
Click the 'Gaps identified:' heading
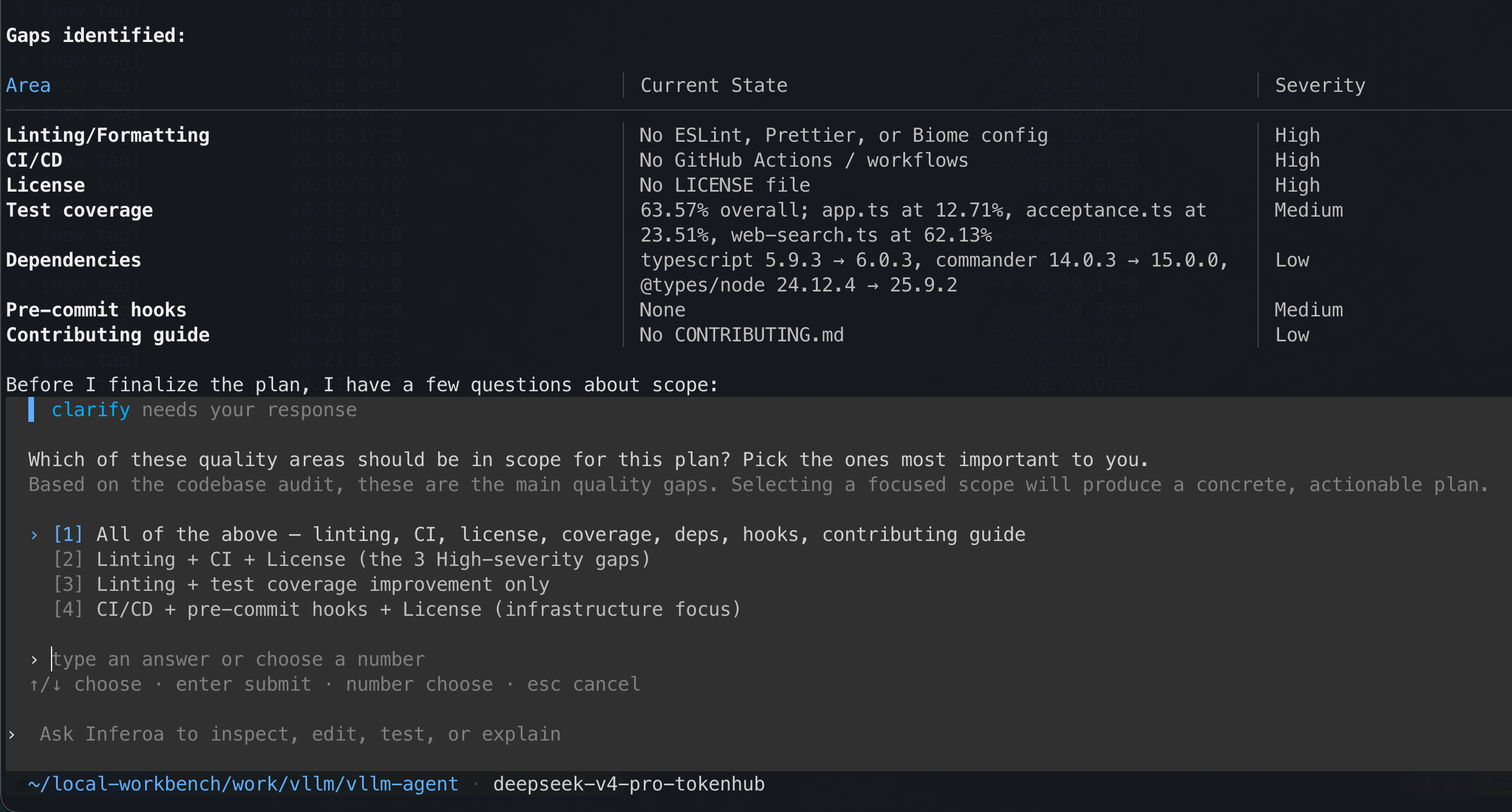pyautogui.click(x=96, y=35)
